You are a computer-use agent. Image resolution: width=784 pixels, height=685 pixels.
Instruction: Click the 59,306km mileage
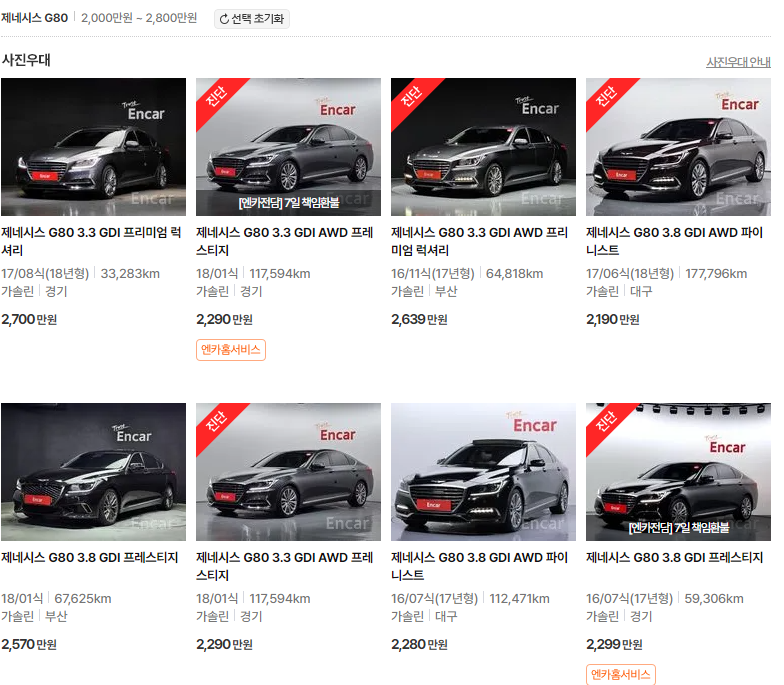pos(714,599)
